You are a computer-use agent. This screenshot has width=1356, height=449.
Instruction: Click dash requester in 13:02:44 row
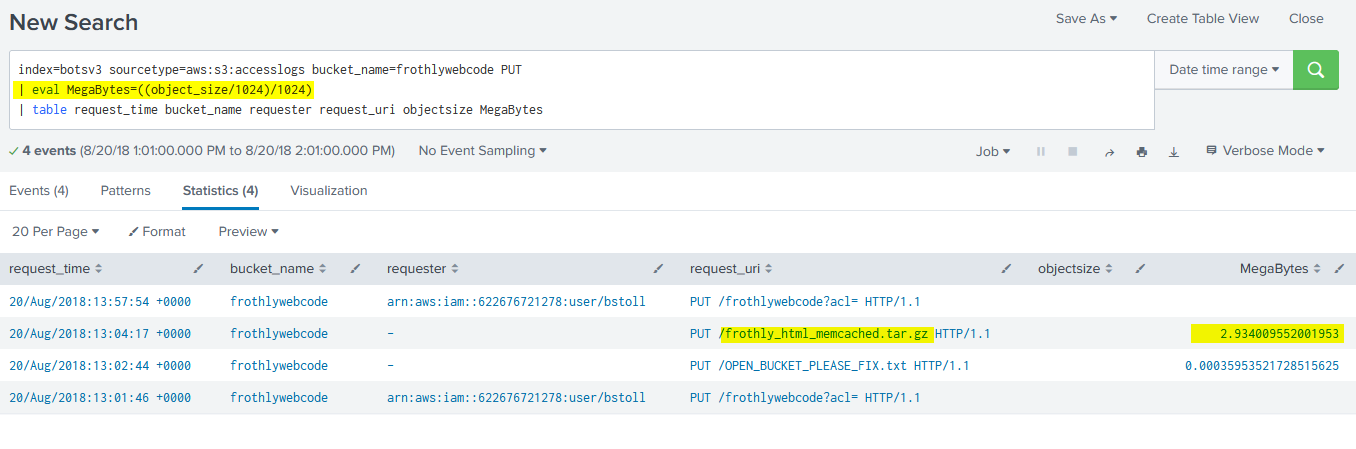(x=391, y=365)
